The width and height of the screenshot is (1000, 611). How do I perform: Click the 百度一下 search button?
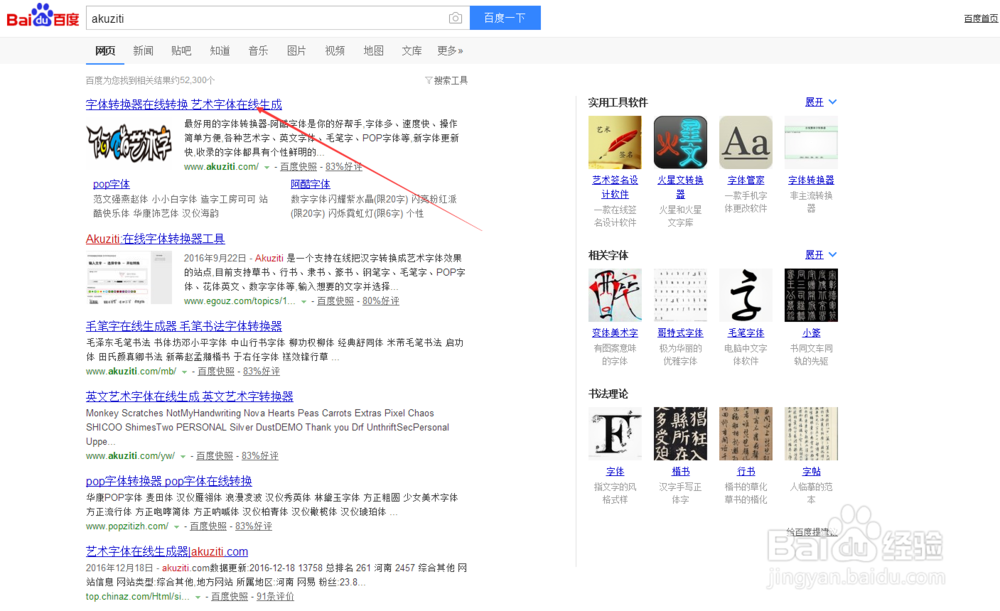click(x=505, y=18)
